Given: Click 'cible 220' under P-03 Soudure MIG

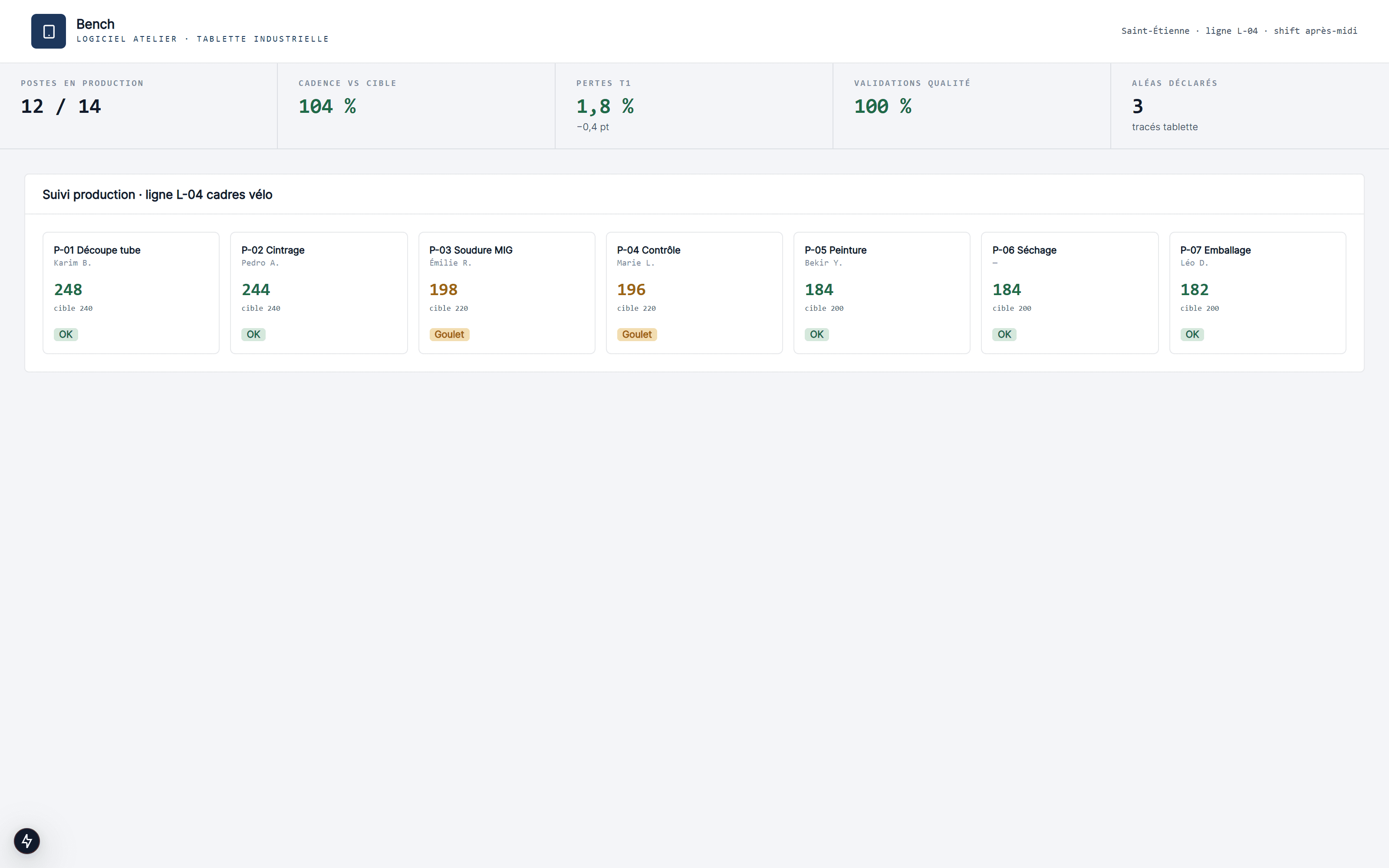Looking at the screenshot, I should 449,308.
